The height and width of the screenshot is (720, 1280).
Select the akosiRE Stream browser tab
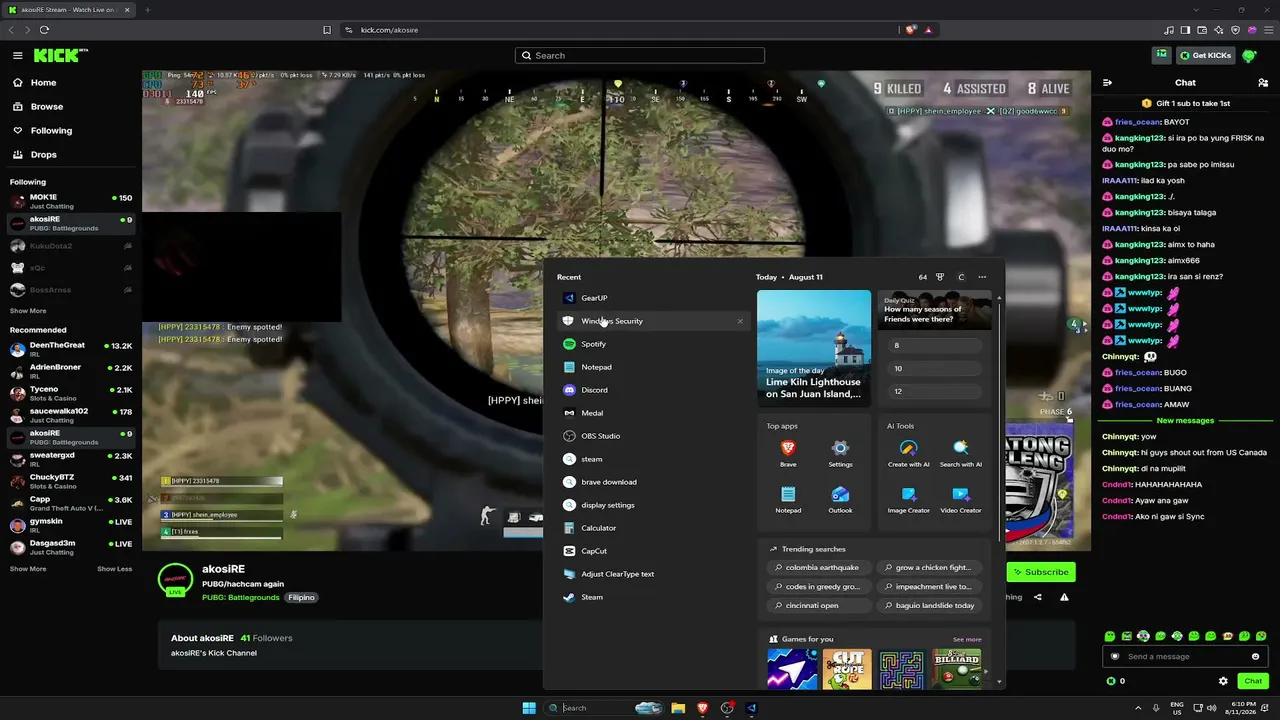point(70,10)
